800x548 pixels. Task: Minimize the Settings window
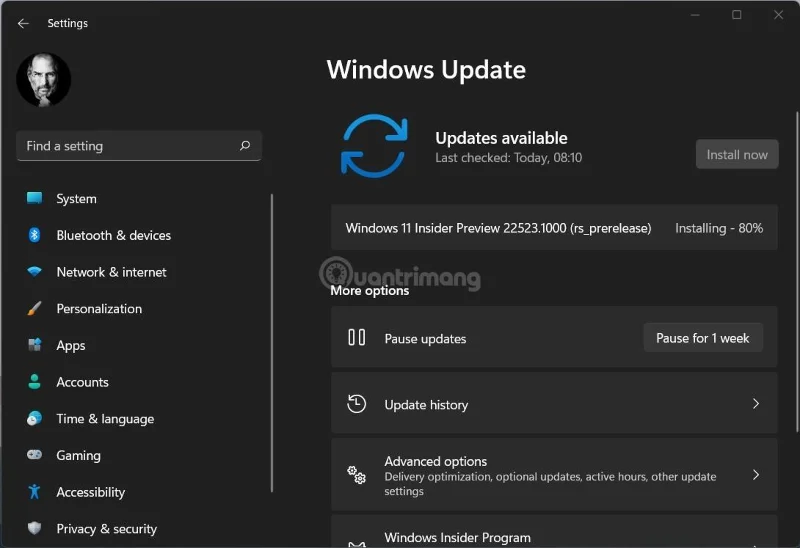[x=695, y=15]
